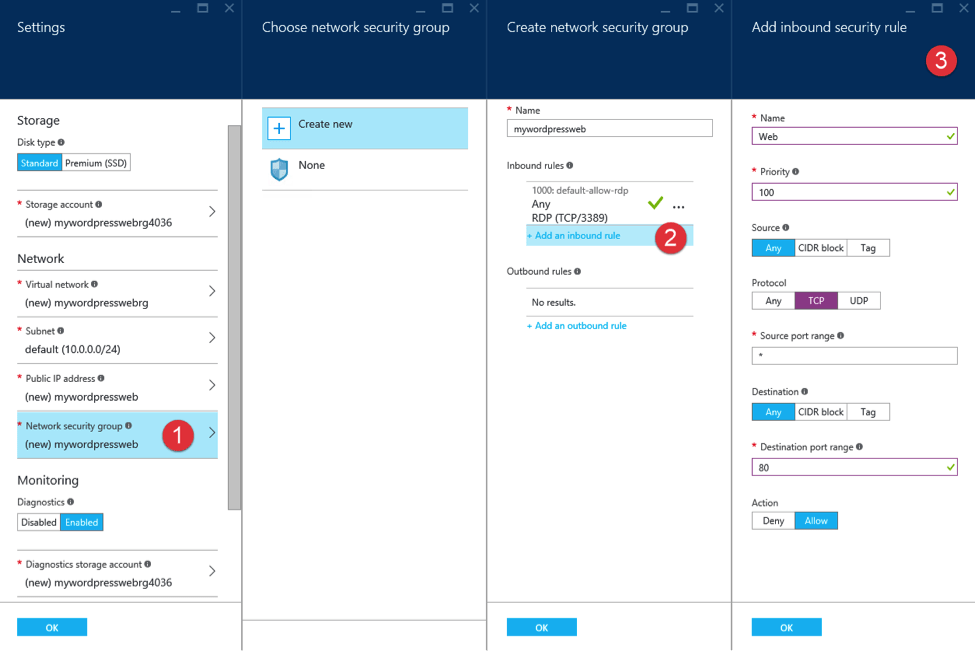This screenshot has height=651, width=975.
Task: Select Tag for the Destination
Action: tap(867, 411)
